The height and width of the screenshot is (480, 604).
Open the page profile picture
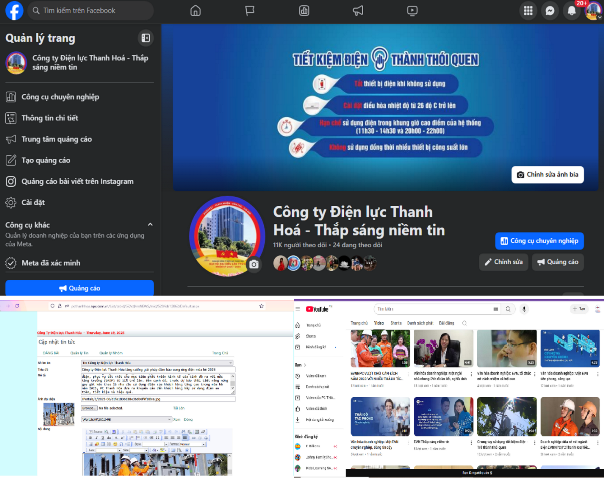point(227,236)
